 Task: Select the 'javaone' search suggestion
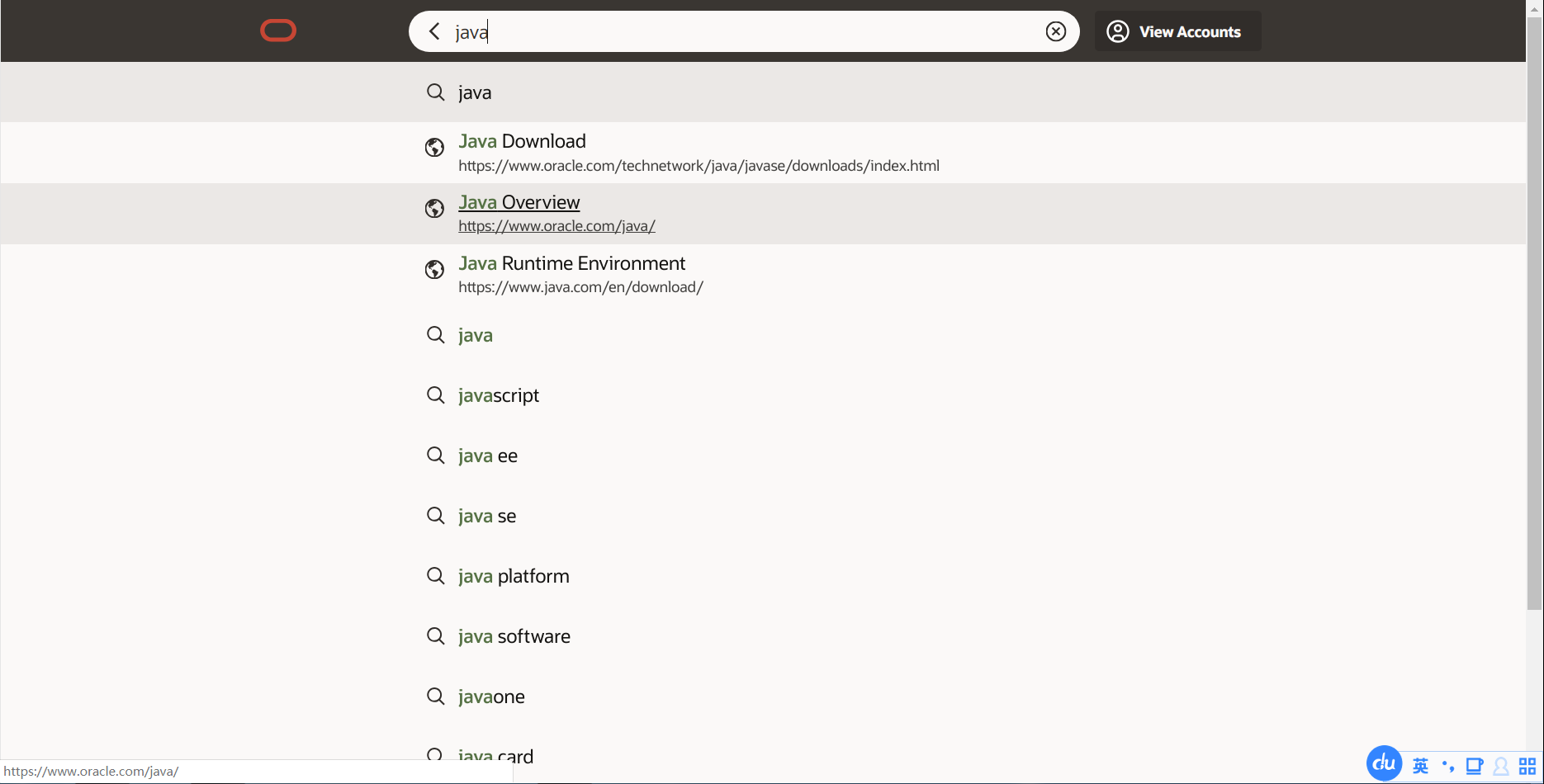(x=491, y=697)
